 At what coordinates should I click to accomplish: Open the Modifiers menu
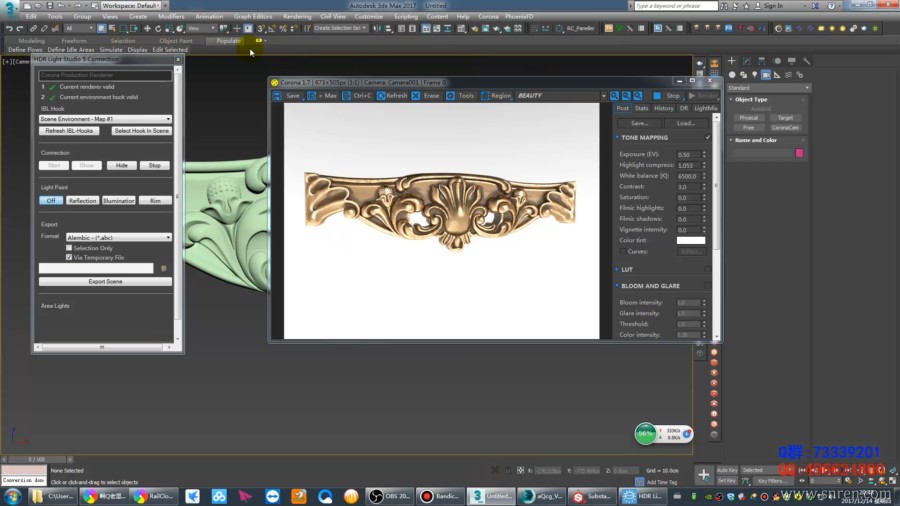tap(171, 17)
